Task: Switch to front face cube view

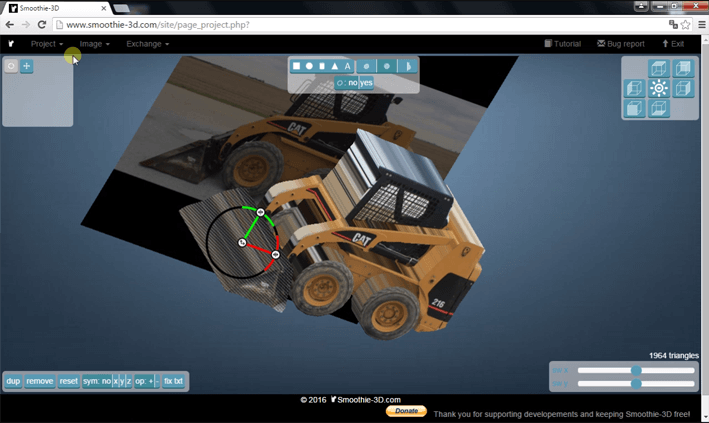Action: point(634,109)
